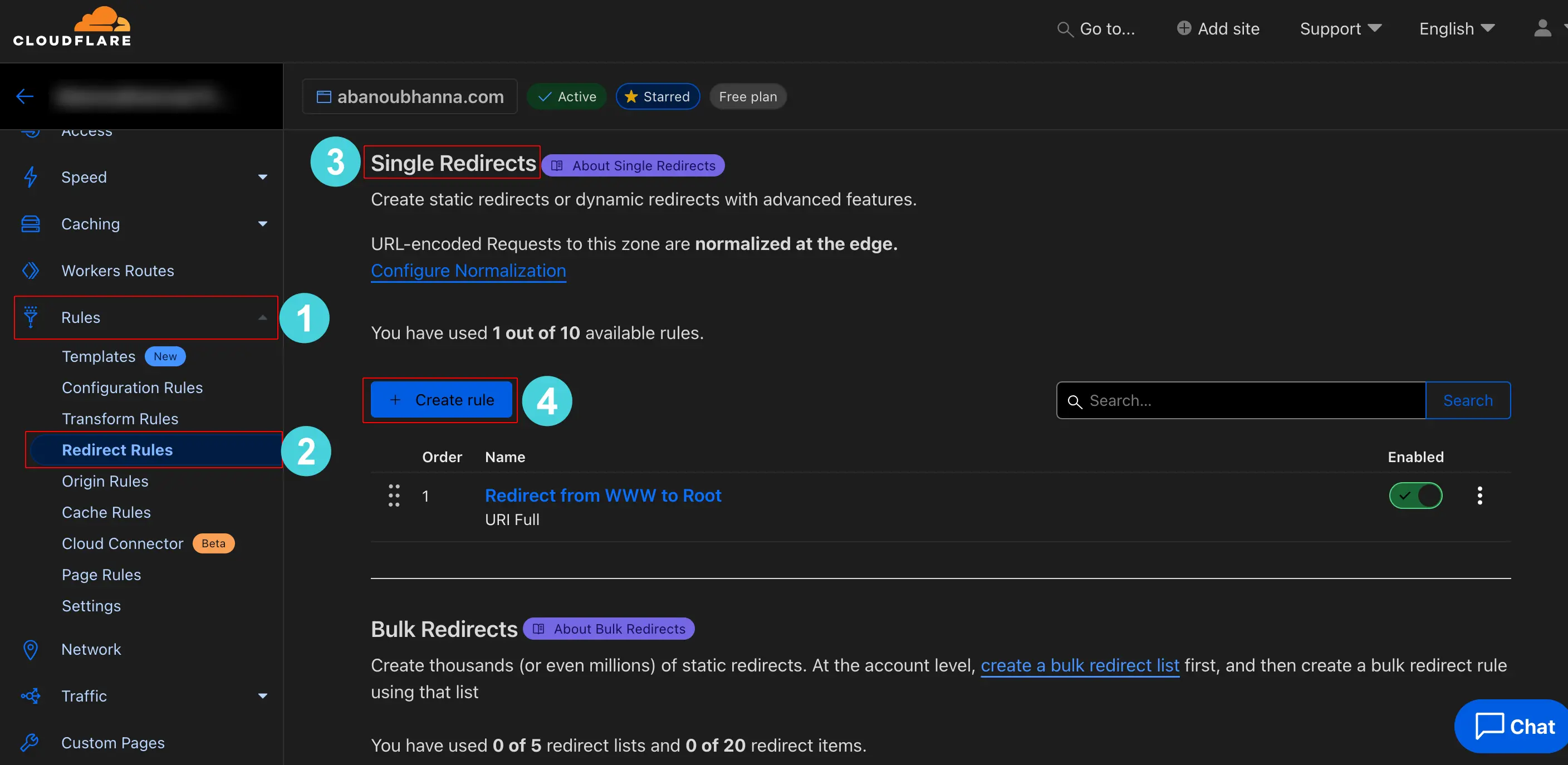Image resolution: width=1568 pixels, height=765 pixels.
Task: Toggle the Starred badge for the site
Action: point(658,97)
